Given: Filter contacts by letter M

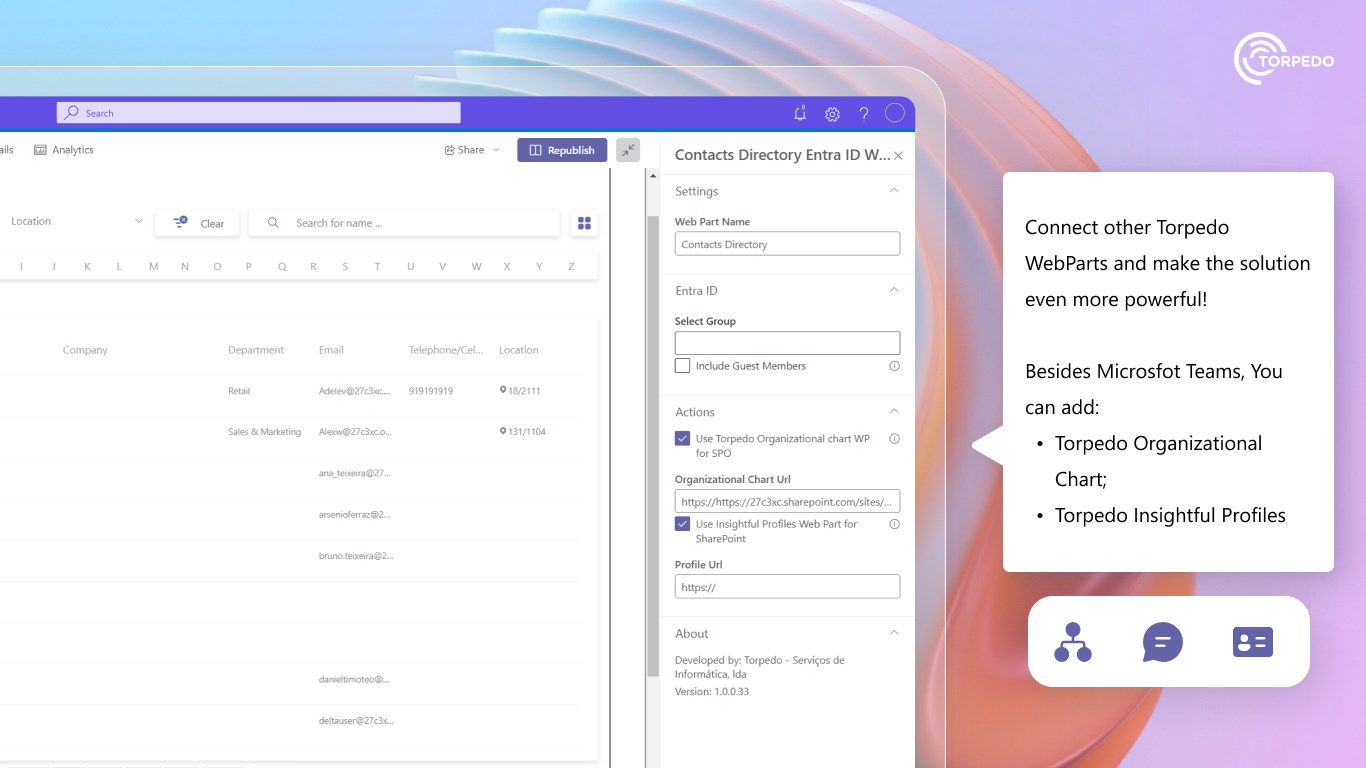Looking at the screenshot, I should pos(153,266).
